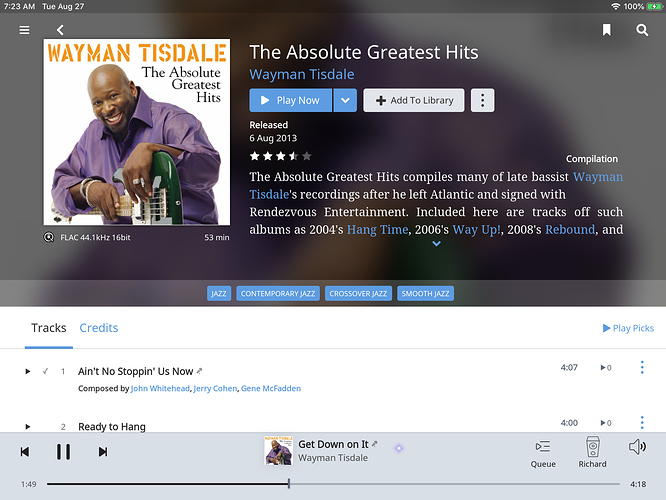Skip to the next track
This screenshot has width=666, height=500.
(x=103, y=452)
